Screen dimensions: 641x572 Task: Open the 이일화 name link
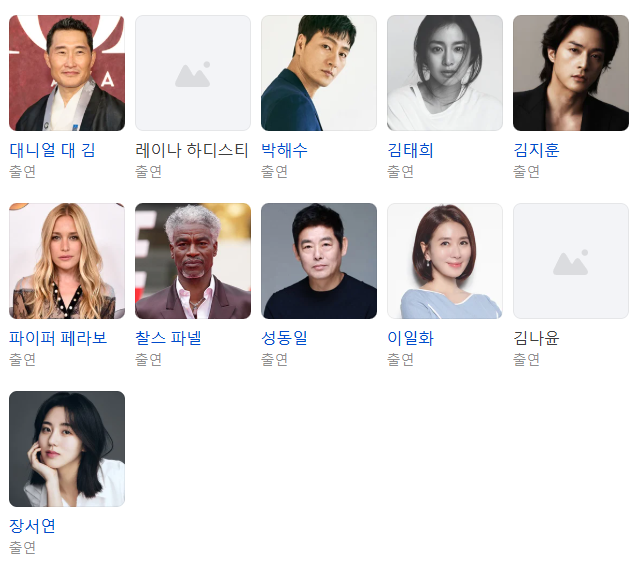tap(410, 338)
